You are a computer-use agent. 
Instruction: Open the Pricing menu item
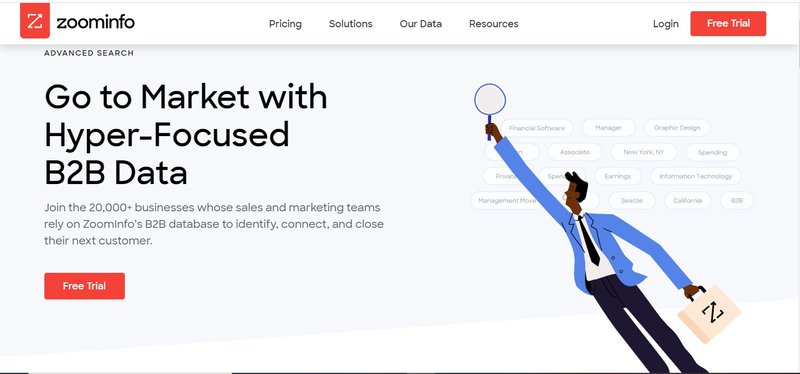tap(285, 24)
